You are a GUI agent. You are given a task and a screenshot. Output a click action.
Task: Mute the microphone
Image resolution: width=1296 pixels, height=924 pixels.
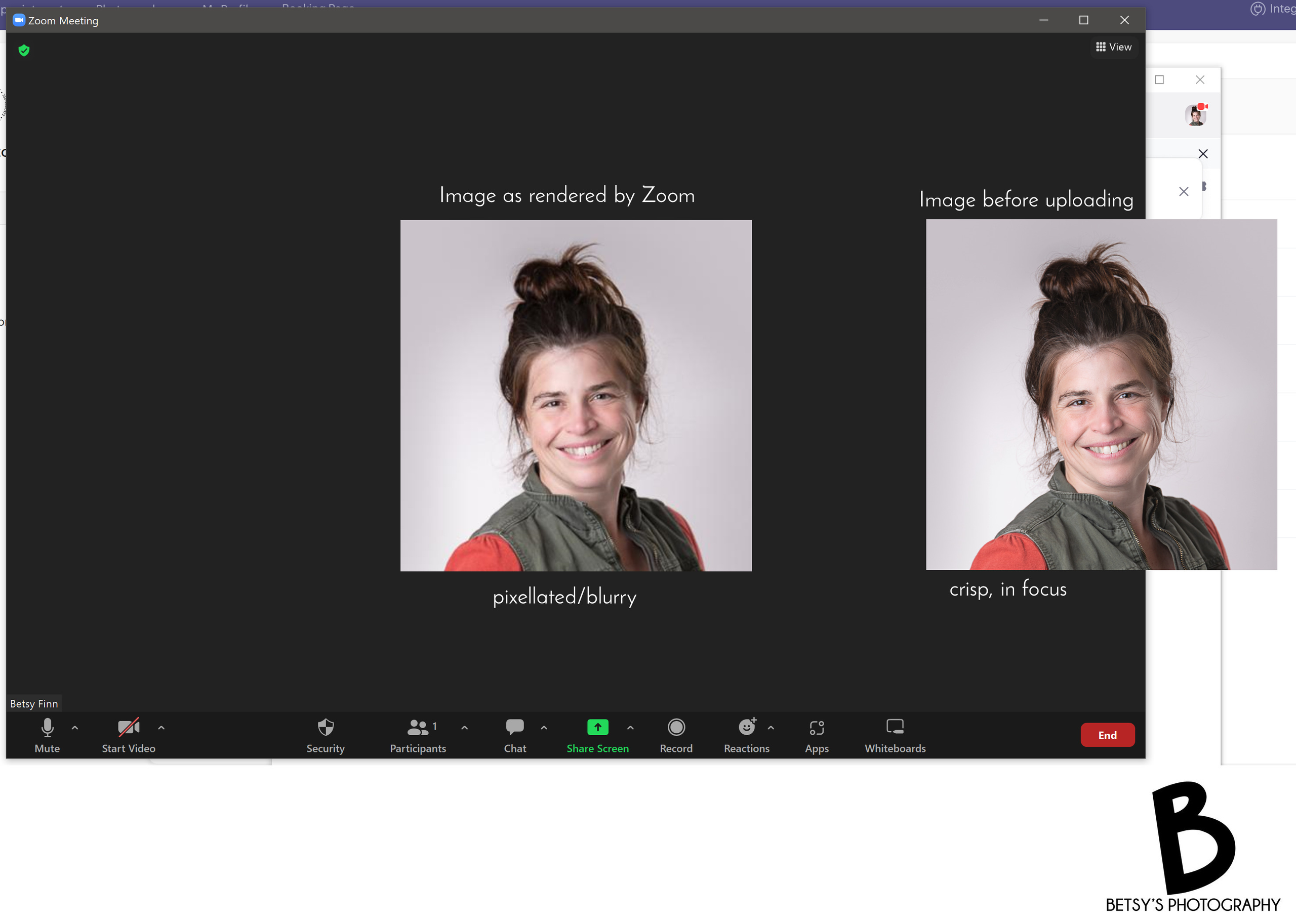point(47,735)
